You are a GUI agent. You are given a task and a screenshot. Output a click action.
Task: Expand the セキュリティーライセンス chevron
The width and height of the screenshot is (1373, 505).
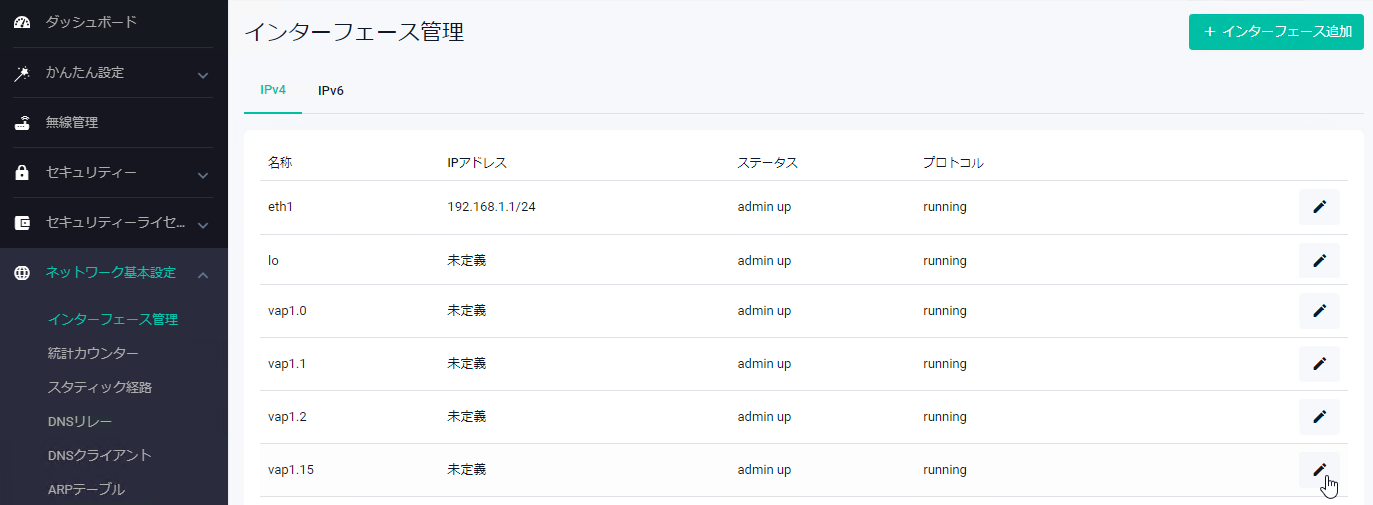(203, 224)
